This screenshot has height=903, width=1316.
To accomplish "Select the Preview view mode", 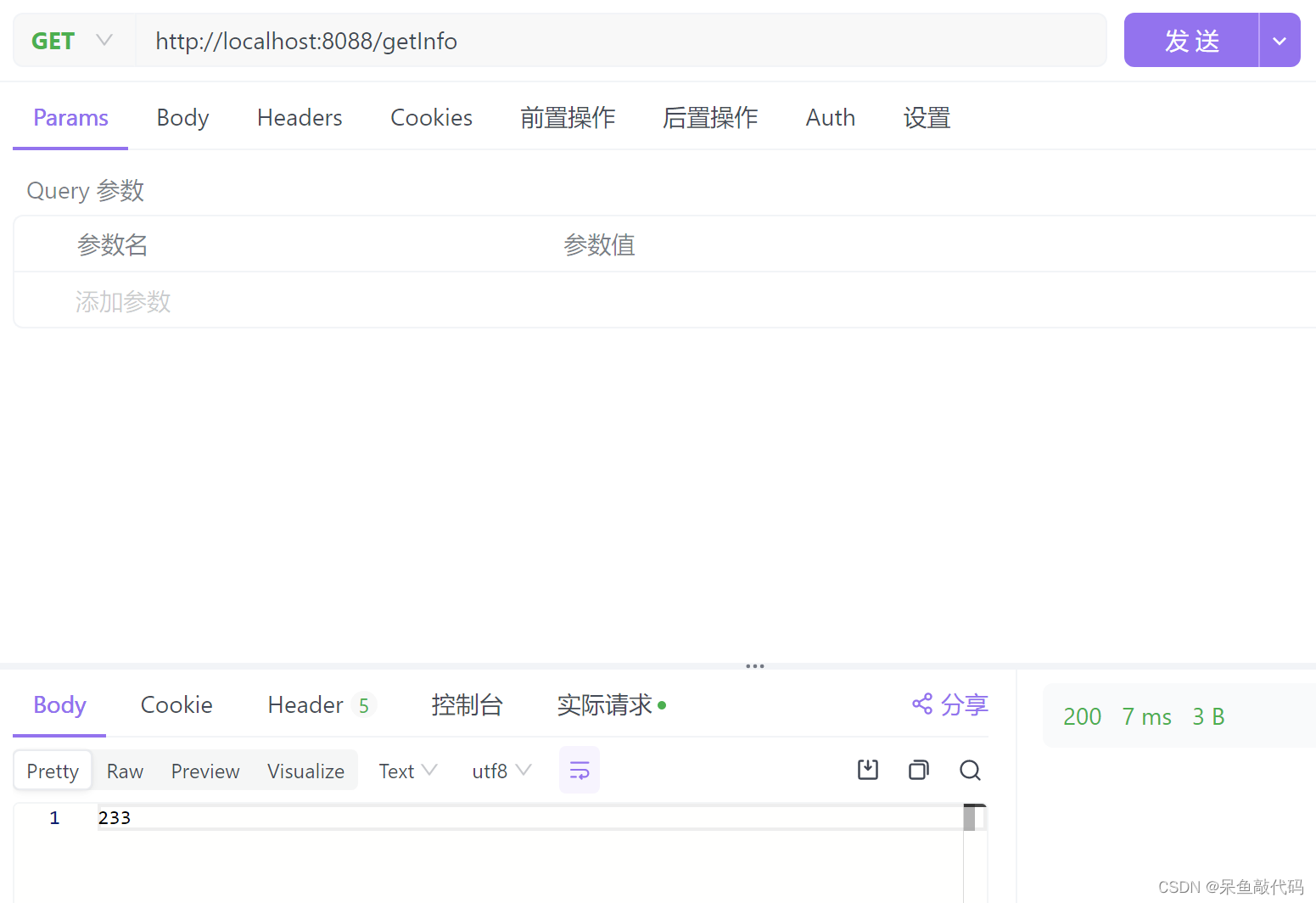I will pyautogui.click(x=205, y=771).
